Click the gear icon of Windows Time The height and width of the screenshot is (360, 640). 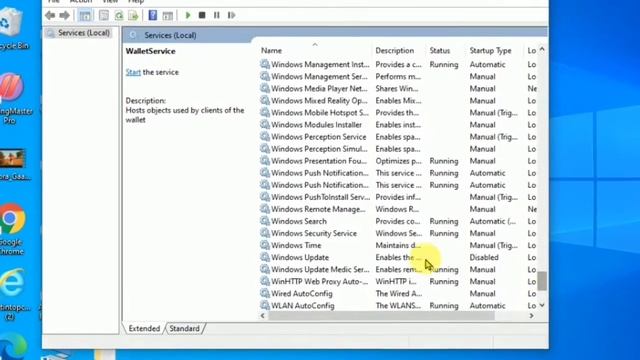[x=265, y=245]
